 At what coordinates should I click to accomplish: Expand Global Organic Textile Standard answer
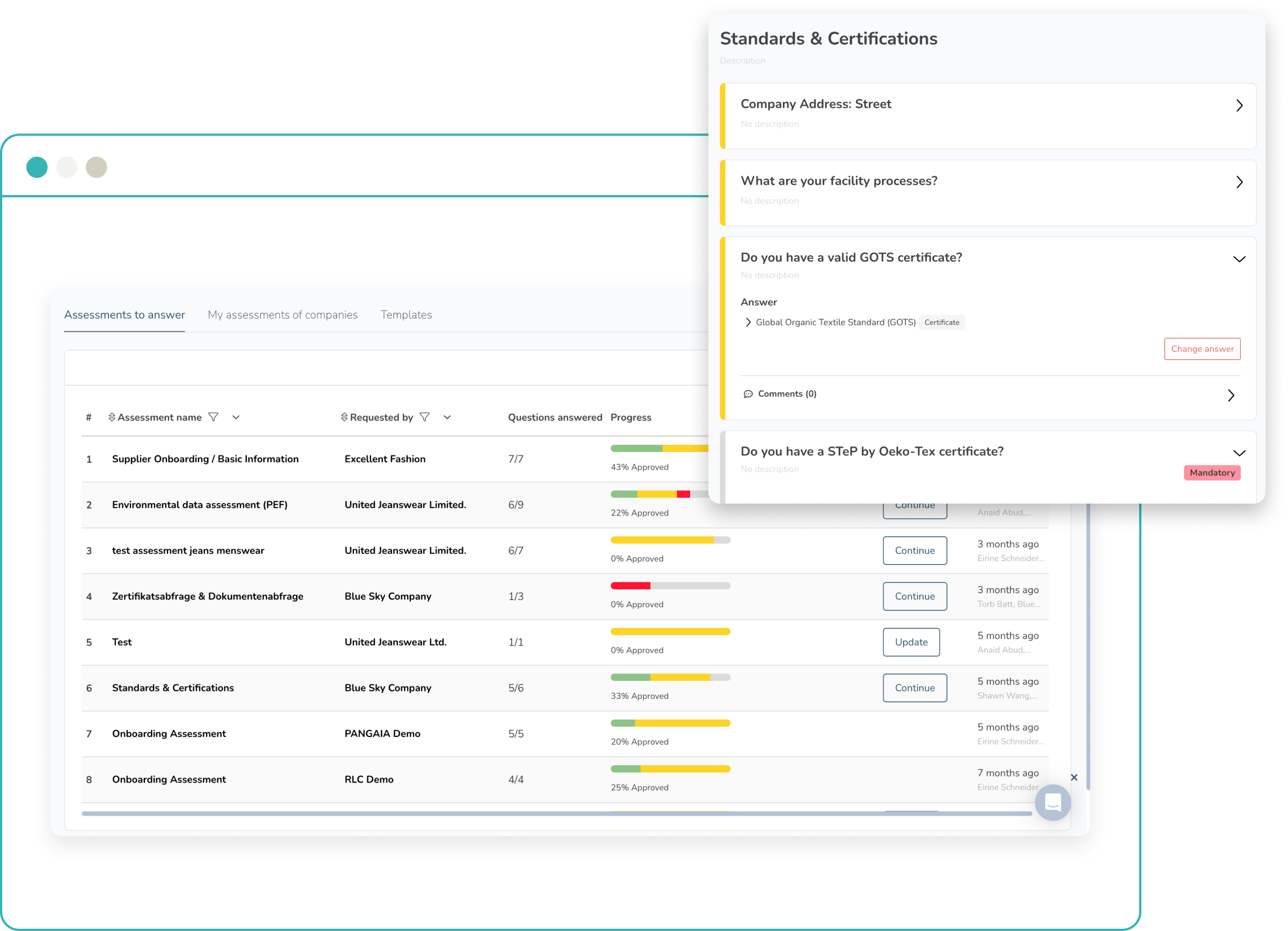[748, 323]
